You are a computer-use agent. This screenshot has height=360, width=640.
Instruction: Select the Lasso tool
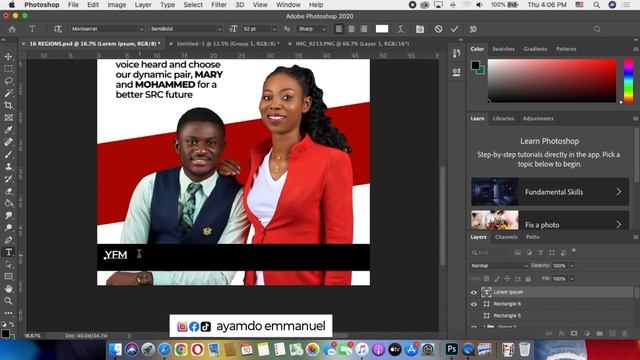point(8,81)
